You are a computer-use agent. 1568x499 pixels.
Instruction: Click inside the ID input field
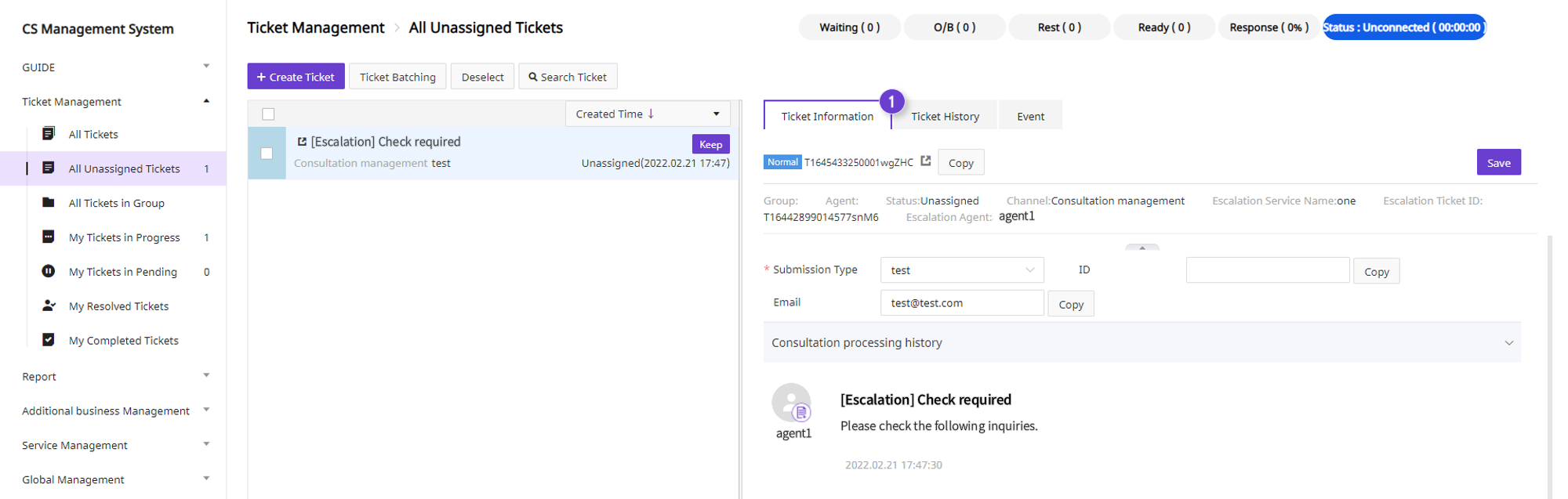tap(1268, 269)
